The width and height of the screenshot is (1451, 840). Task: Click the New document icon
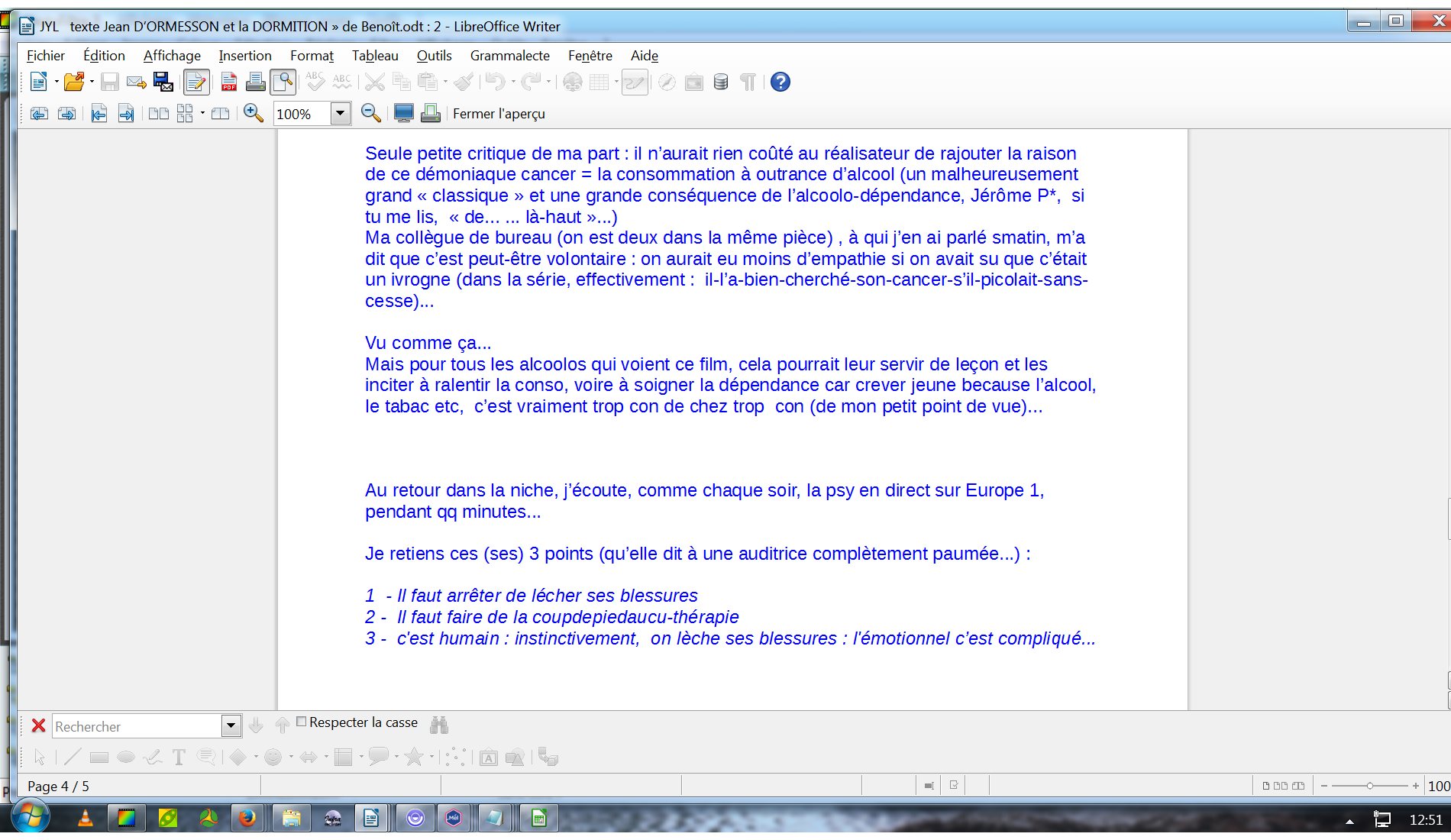tap(38, 82)
